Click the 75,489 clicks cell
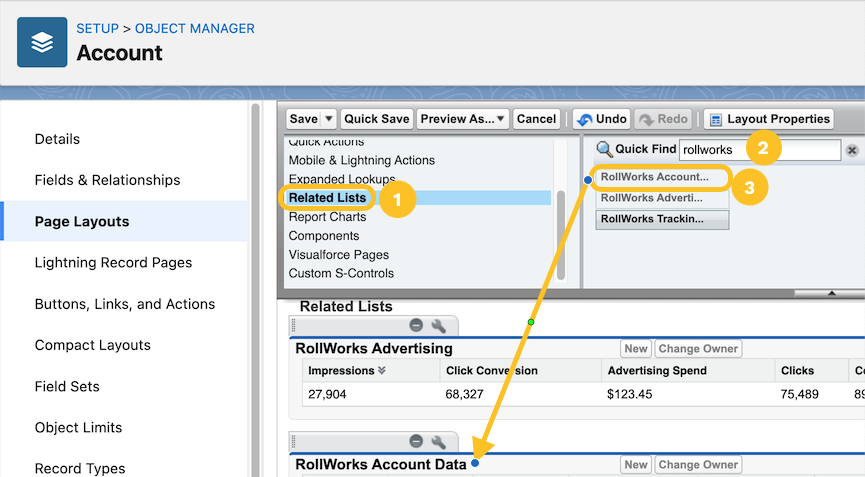The height and width of the screenshot is (477, 865). click(x=799, y=394)
